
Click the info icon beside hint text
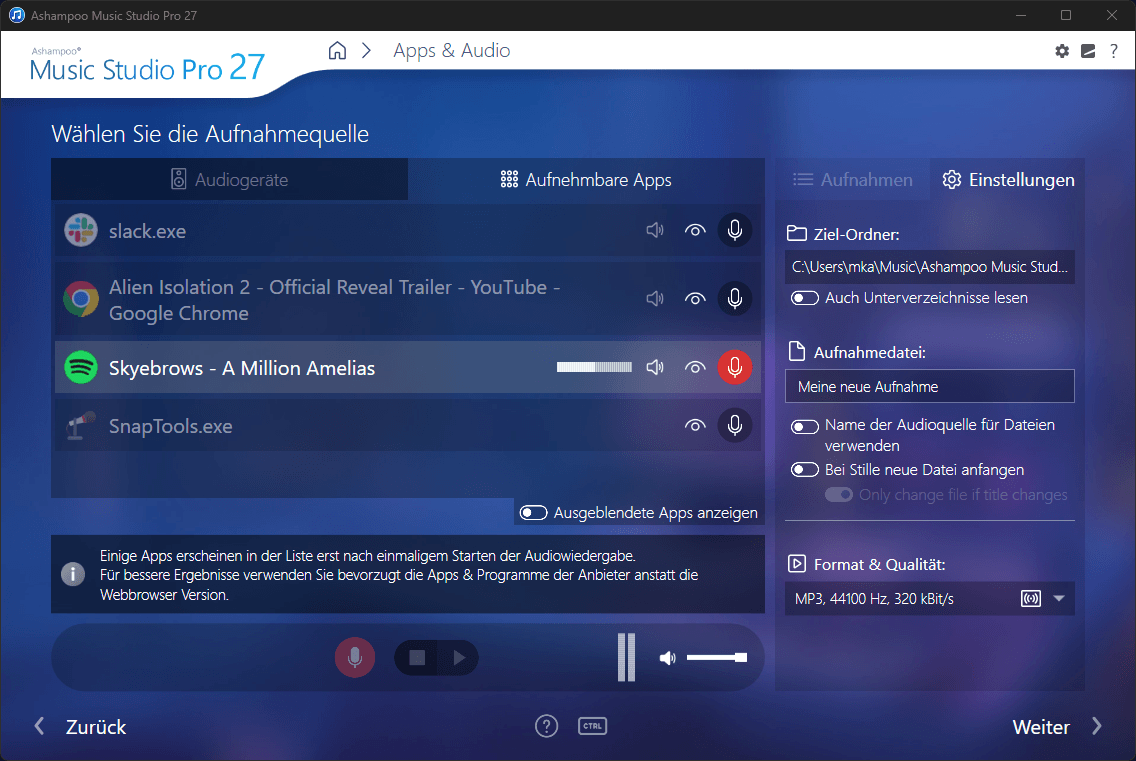[72, 575]
